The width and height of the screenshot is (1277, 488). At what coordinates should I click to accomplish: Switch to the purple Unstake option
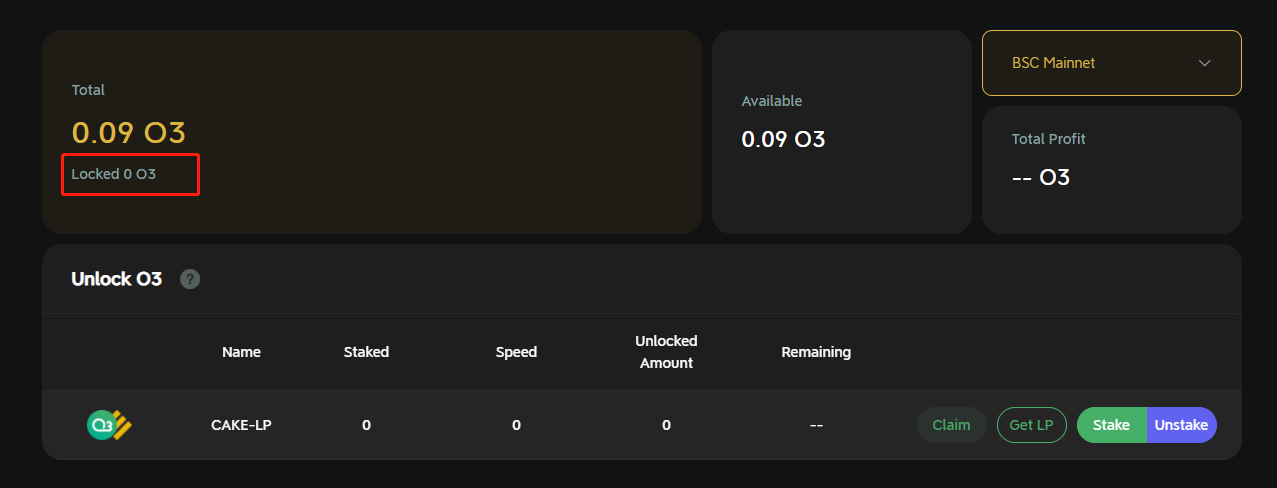(1181, 425)
